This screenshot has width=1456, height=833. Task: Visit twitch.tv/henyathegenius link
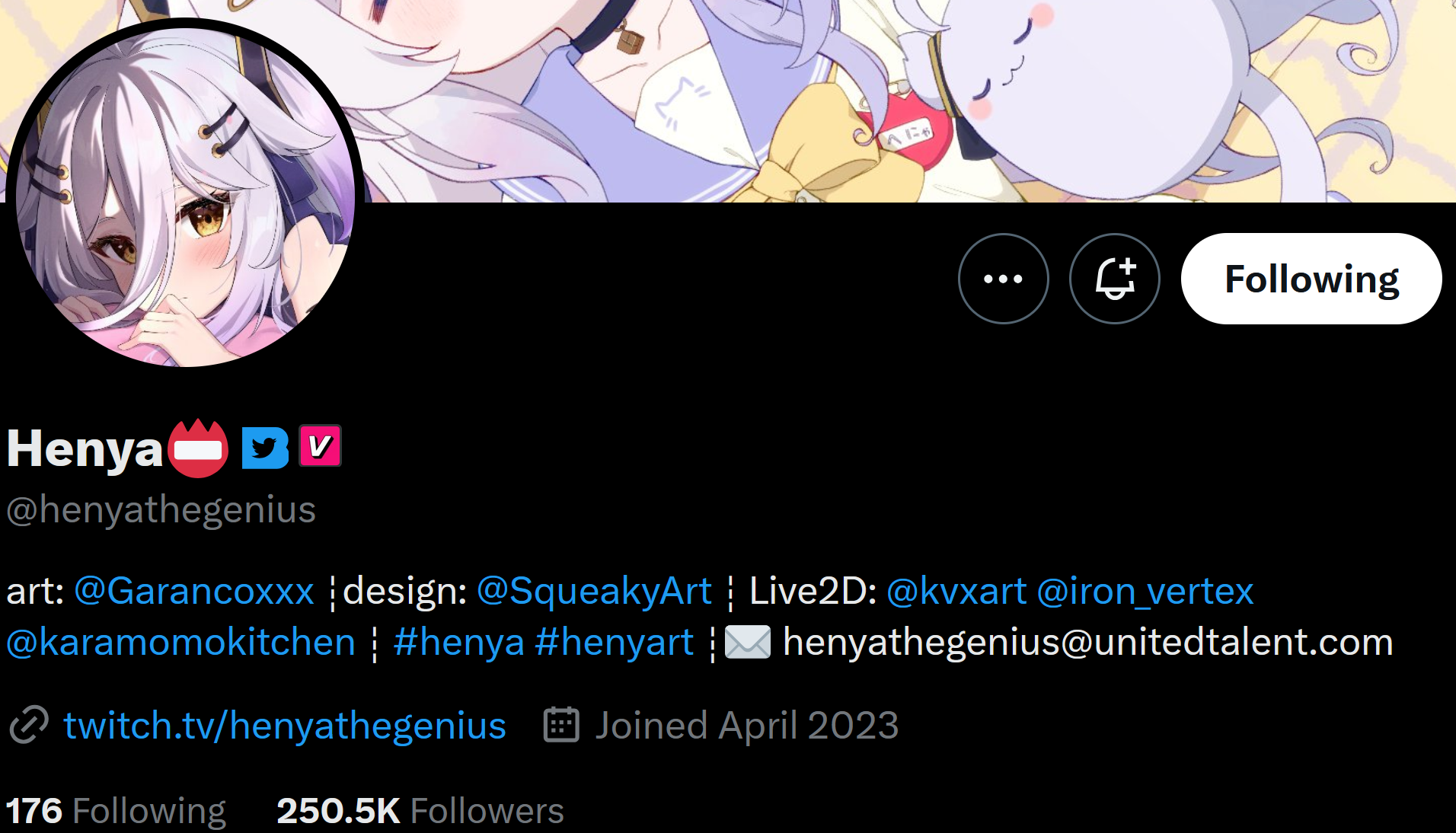pyautogui.click(x=285, y=725)
